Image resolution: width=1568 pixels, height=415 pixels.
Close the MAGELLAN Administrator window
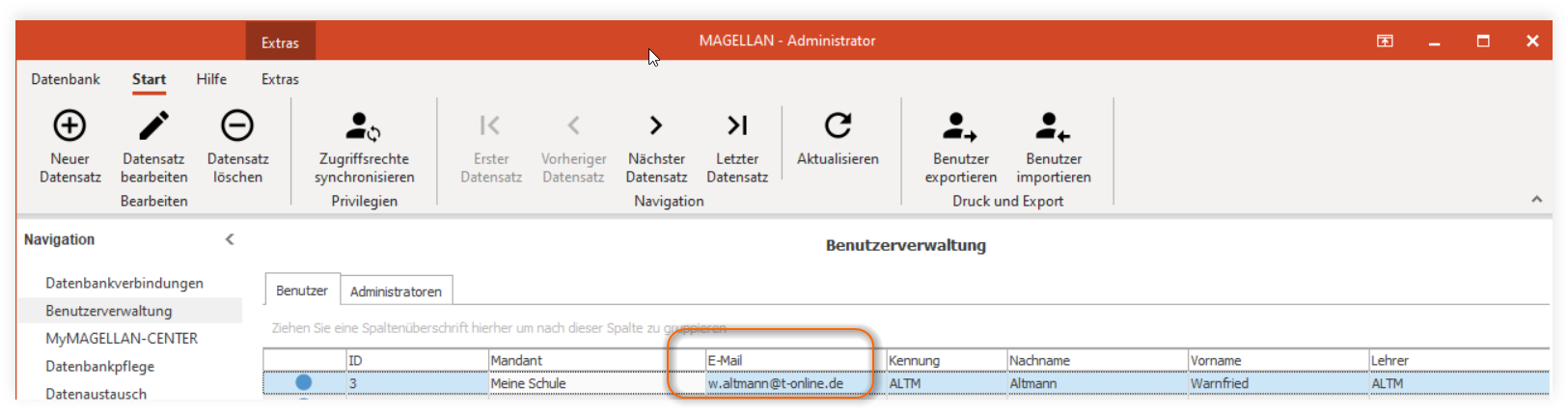[1532, 41]
